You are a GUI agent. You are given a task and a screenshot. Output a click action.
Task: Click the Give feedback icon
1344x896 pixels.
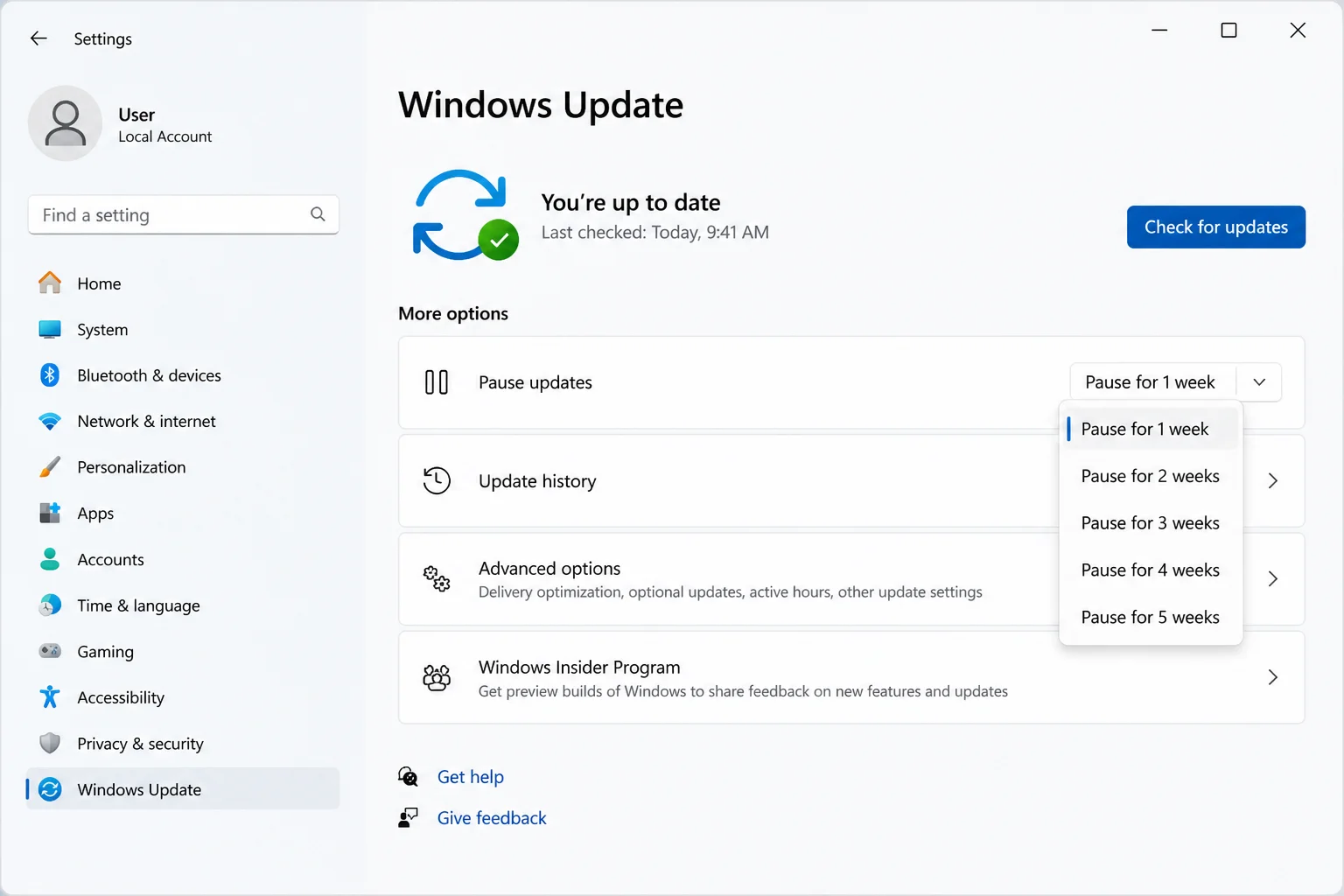click(408, 817)
